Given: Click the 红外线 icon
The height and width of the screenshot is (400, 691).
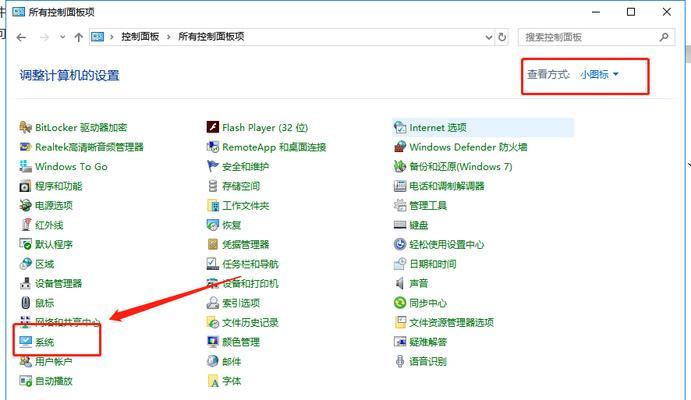Looking at the screenshot, I should (x=26, y=225).
